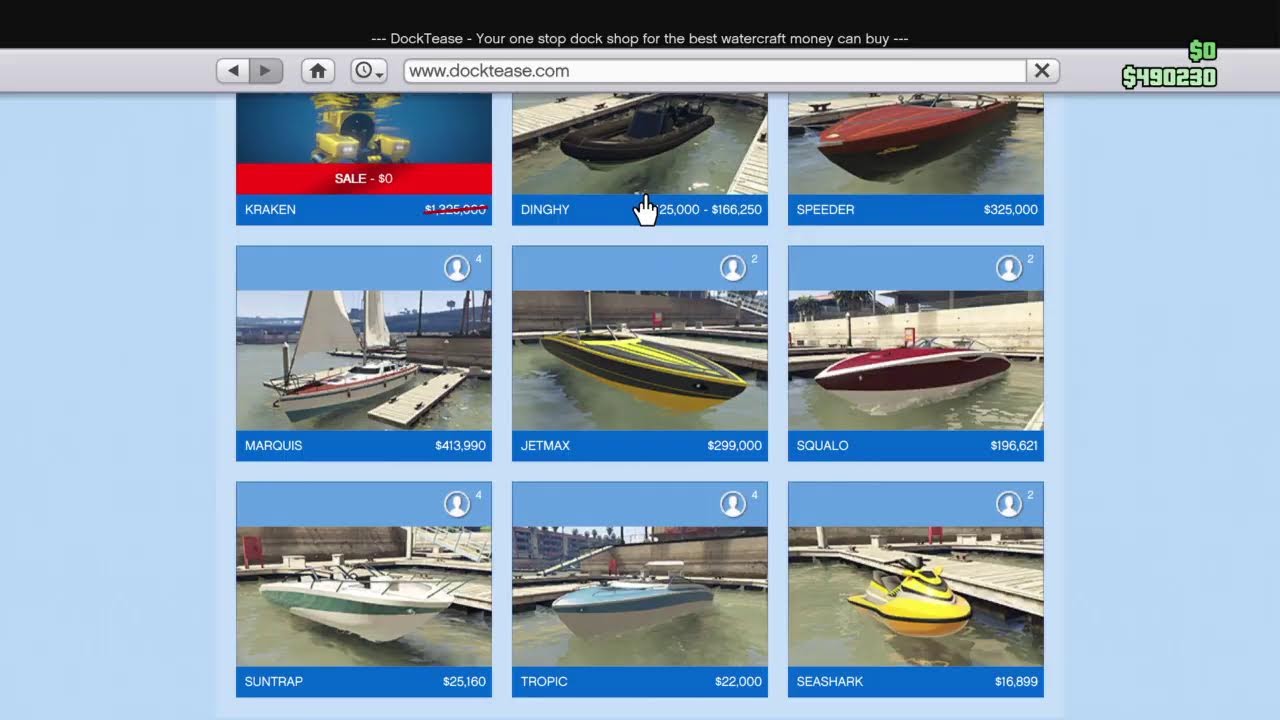Click the KRAKEN name label
The width and height of the screenshot is (1280, 720).
point(270,210)
